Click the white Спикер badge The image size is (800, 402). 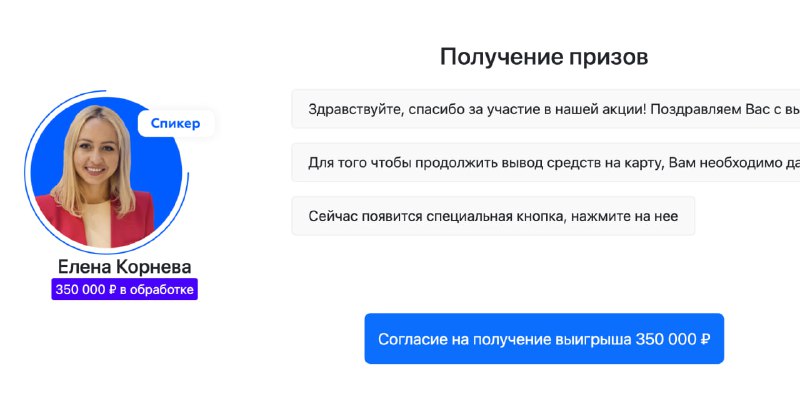(x=176, y=123)
